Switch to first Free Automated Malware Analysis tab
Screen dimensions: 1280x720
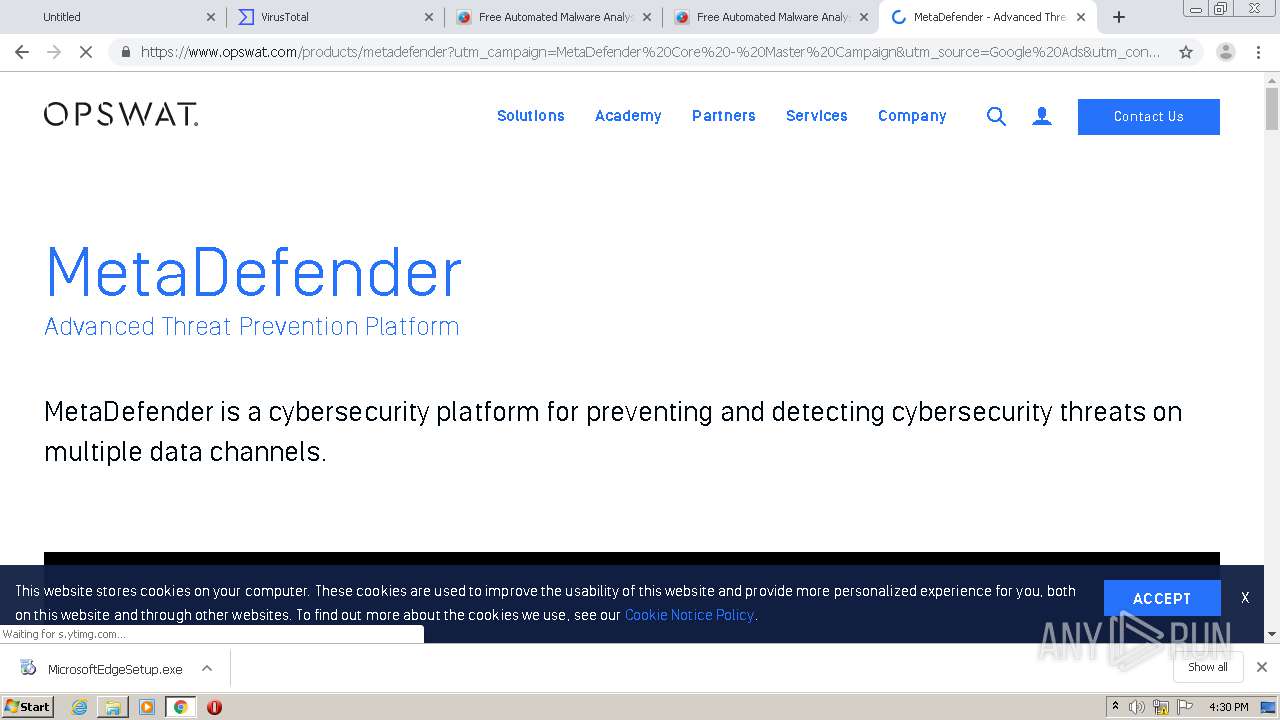(x=553, y=17)
